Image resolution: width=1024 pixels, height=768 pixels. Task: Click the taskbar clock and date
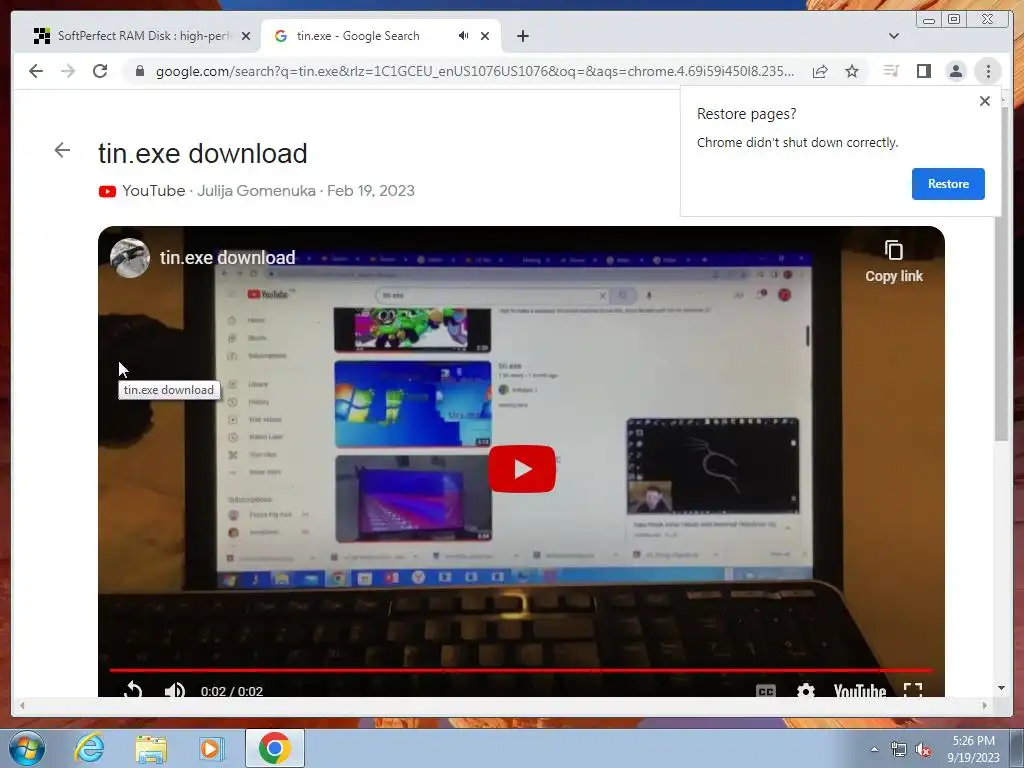[x=973, y=749]
